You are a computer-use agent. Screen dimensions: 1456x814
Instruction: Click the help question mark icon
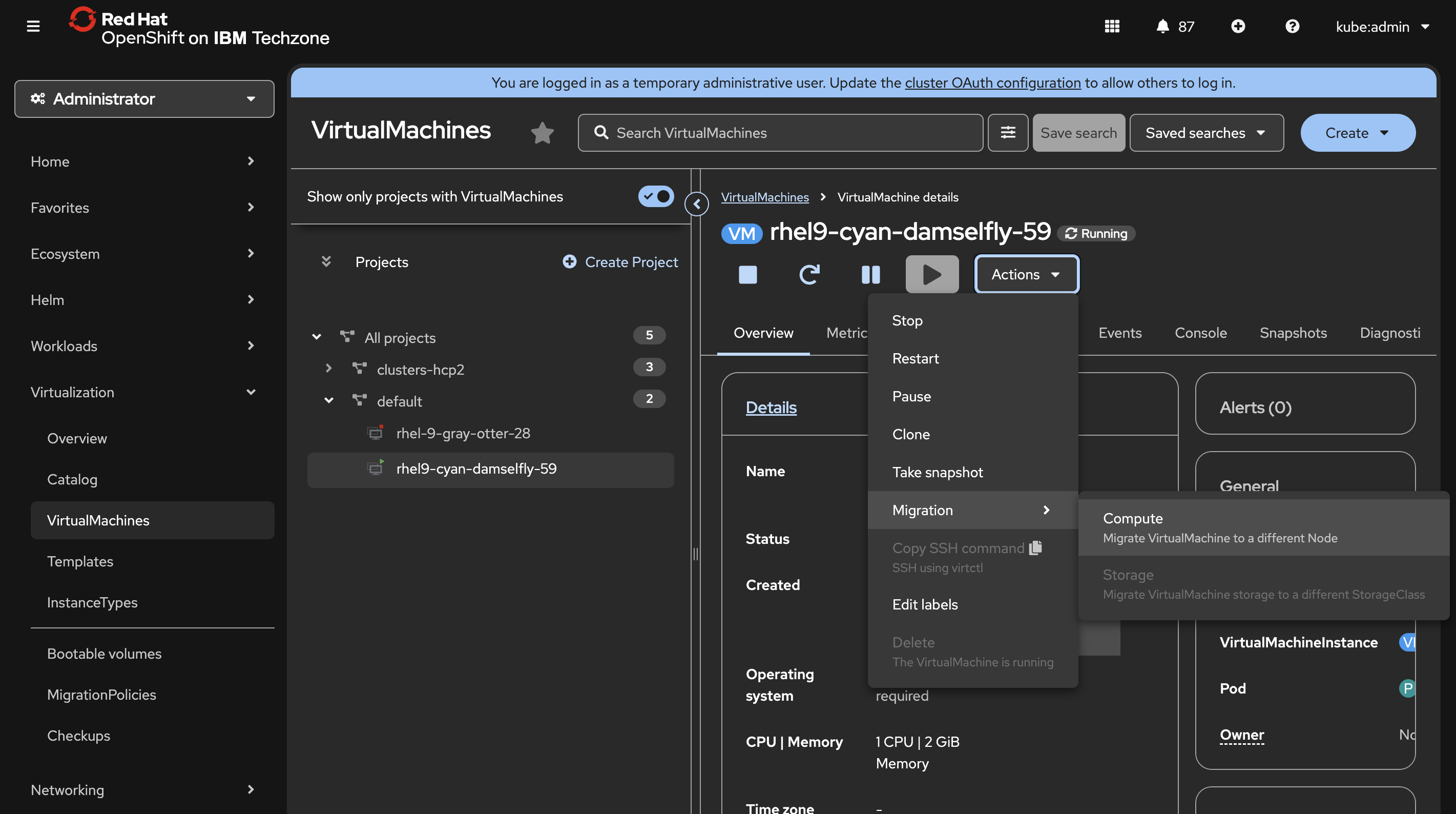point(1292,27)
